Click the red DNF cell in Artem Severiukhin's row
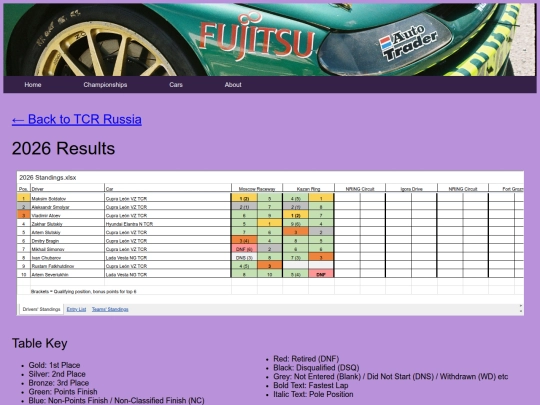The image size is (540, 405). [321, 274]
